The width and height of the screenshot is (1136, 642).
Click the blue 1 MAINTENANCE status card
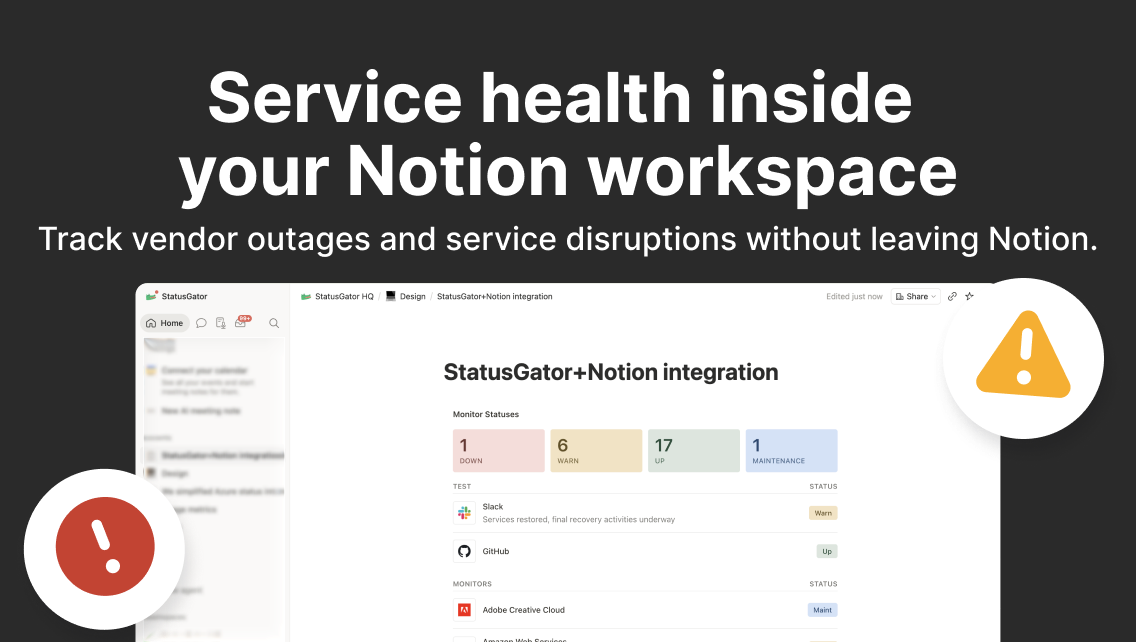tap(791, 451)
